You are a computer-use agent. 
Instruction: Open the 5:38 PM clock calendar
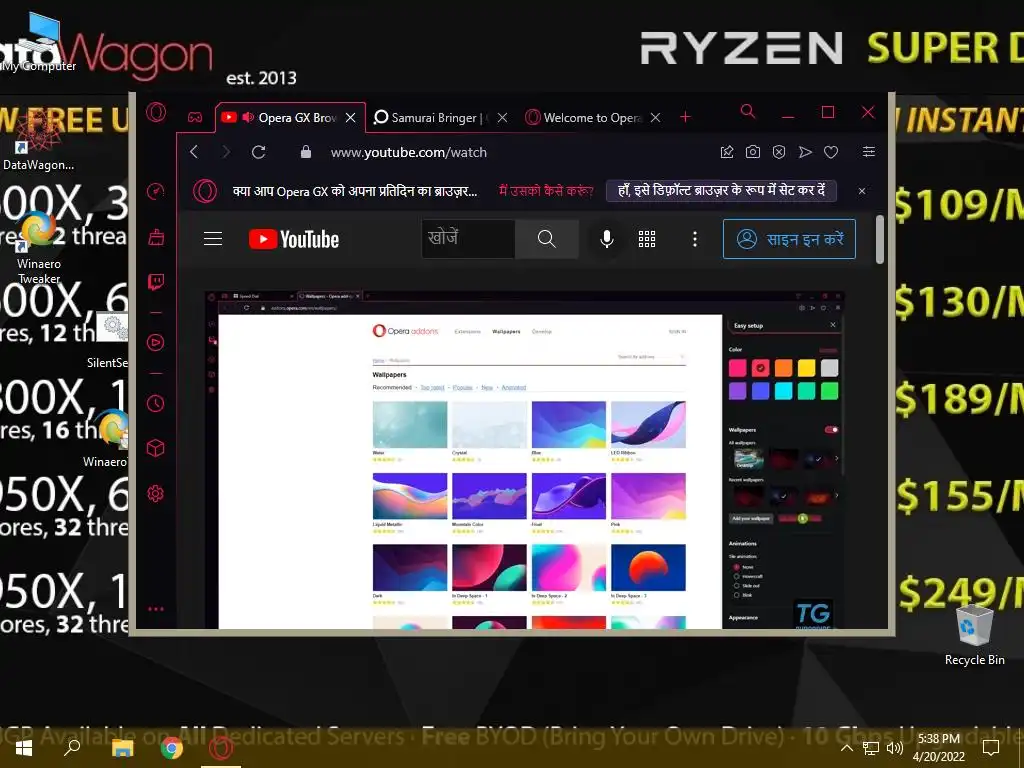pos(938,748)
